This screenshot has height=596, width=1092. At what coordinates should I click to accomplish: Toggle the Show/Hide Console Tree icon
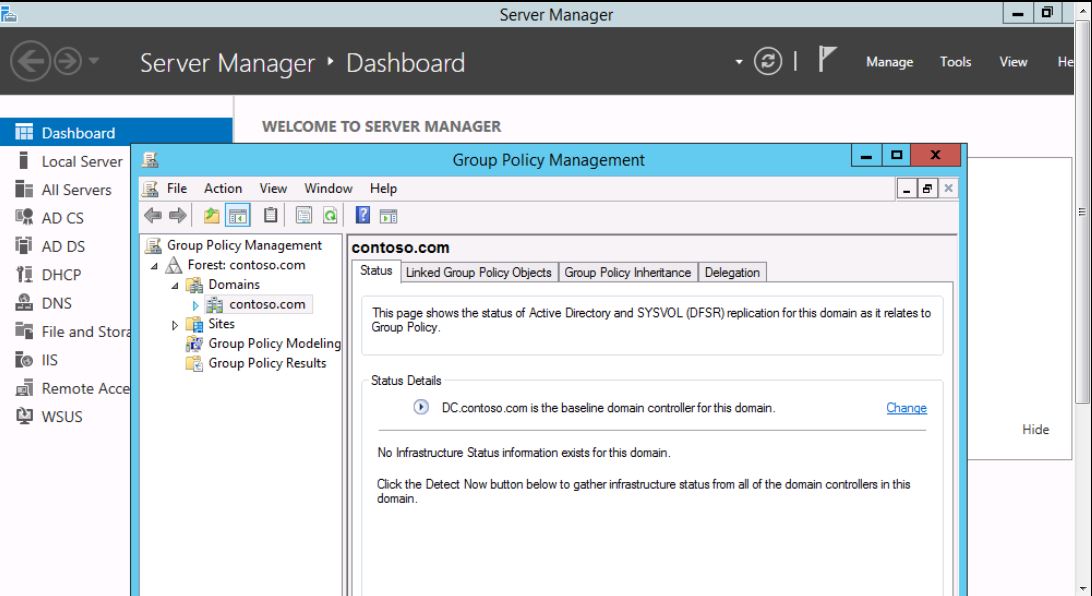(238, 216)
